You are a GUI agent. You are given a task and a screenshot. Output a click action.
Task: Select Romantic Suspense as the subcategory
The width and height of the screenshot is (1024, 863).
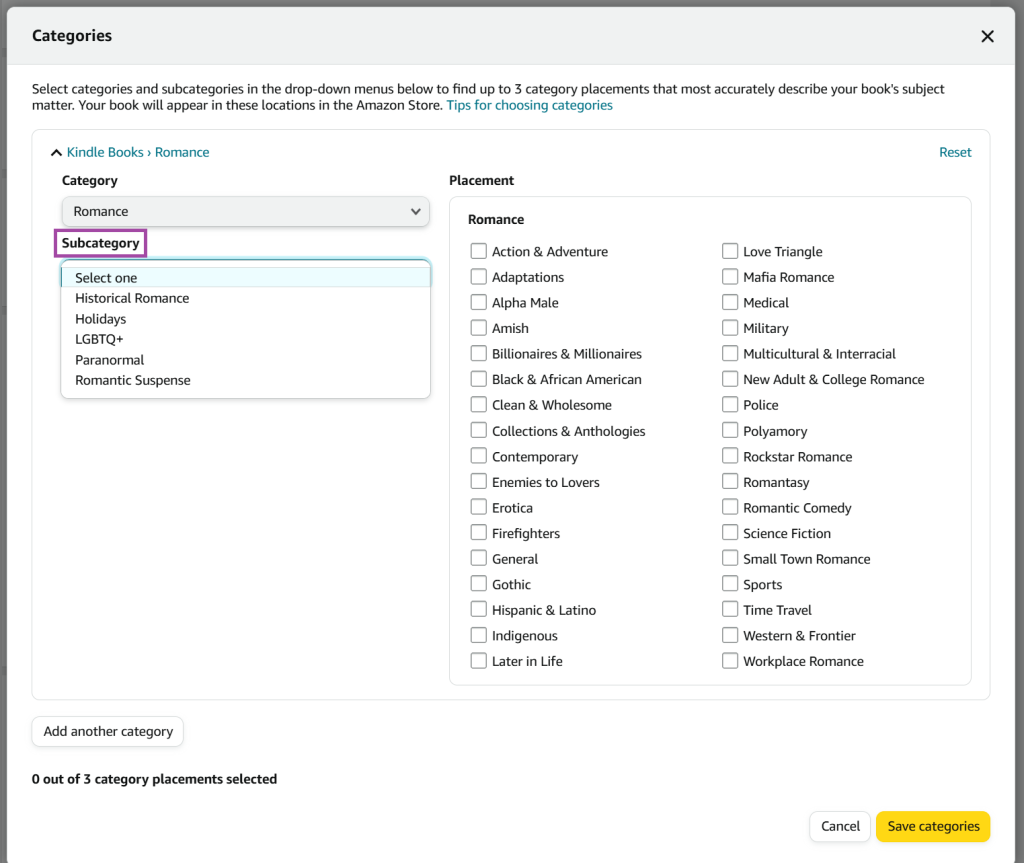[x=132, y=380]
